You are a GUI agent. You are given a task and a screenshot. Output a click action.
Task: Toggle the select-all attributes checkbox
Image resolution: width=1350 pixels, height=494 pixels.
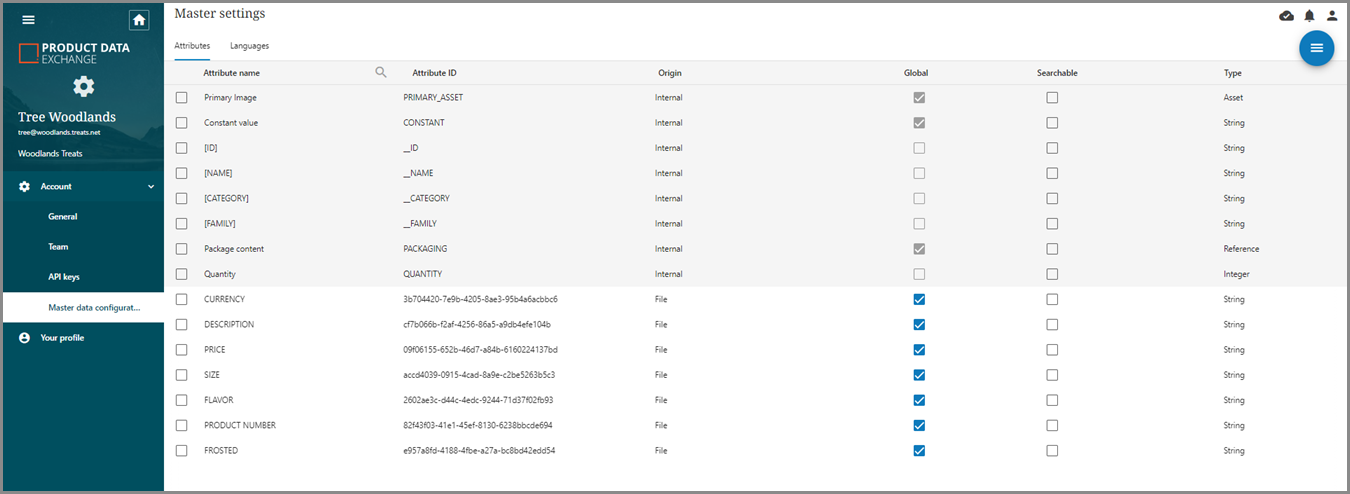click(181, 73)
